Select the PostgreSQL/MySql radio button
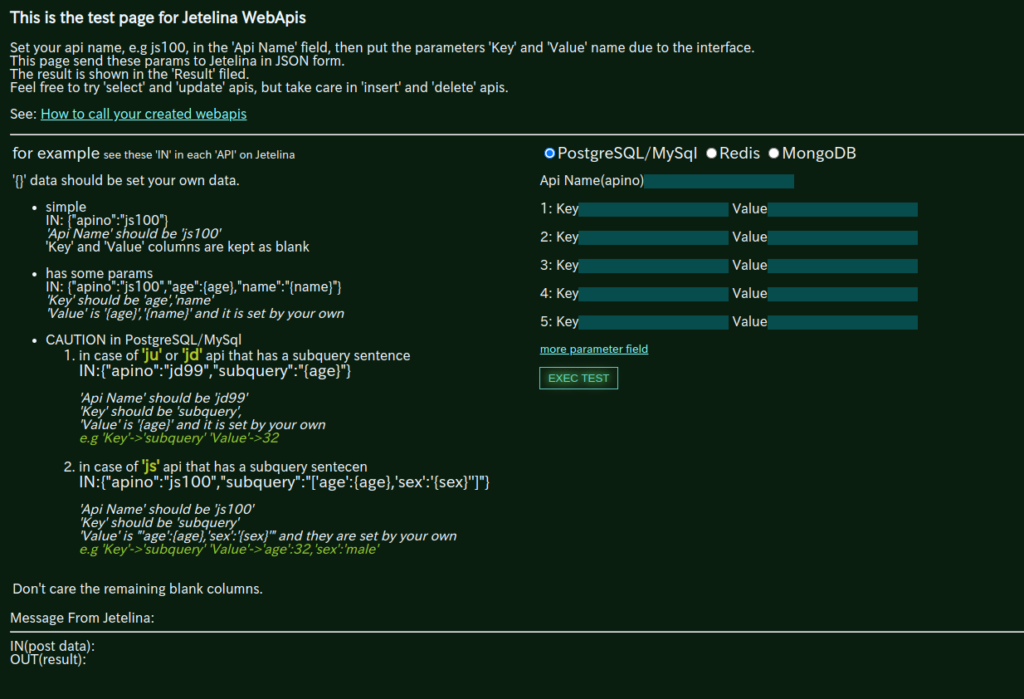The height and width of the screenshot is (699, 1024). (549, 153)
